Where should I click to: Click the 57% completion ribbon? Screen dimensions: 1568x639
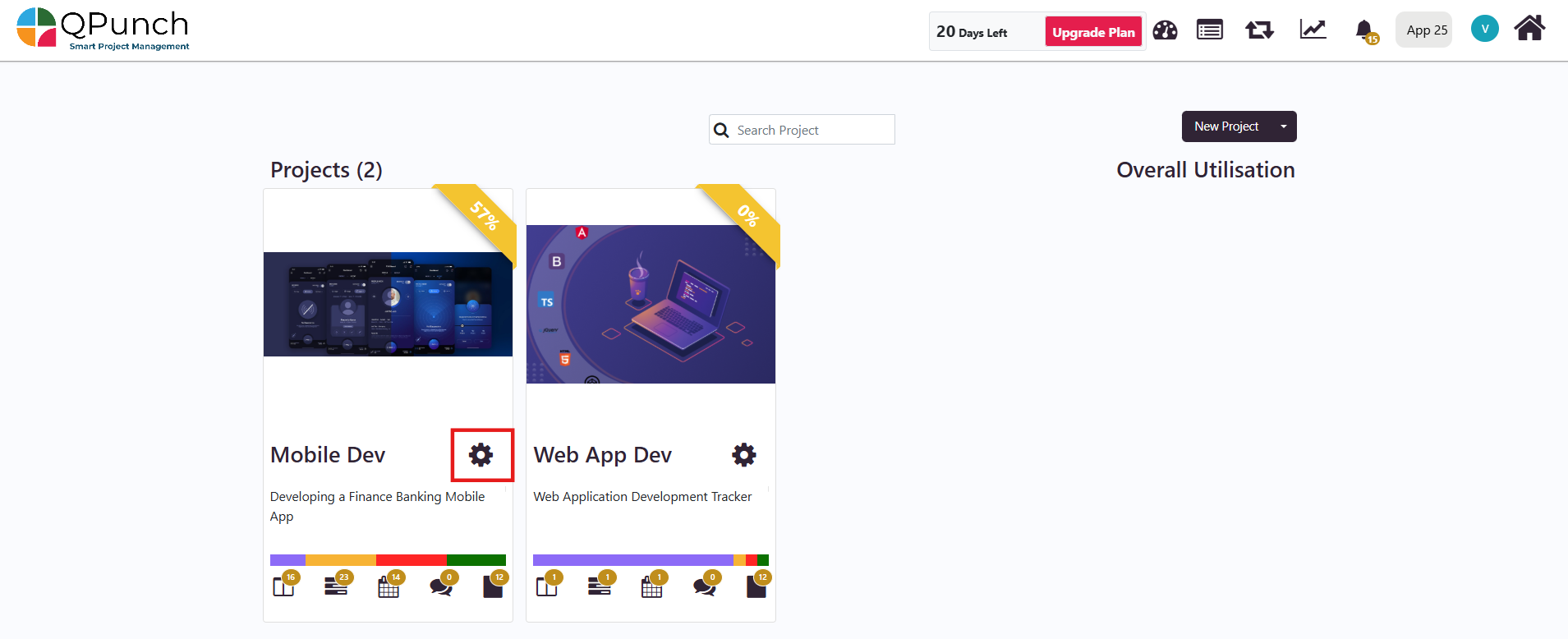pyautogui.click(x=484, y=216)
